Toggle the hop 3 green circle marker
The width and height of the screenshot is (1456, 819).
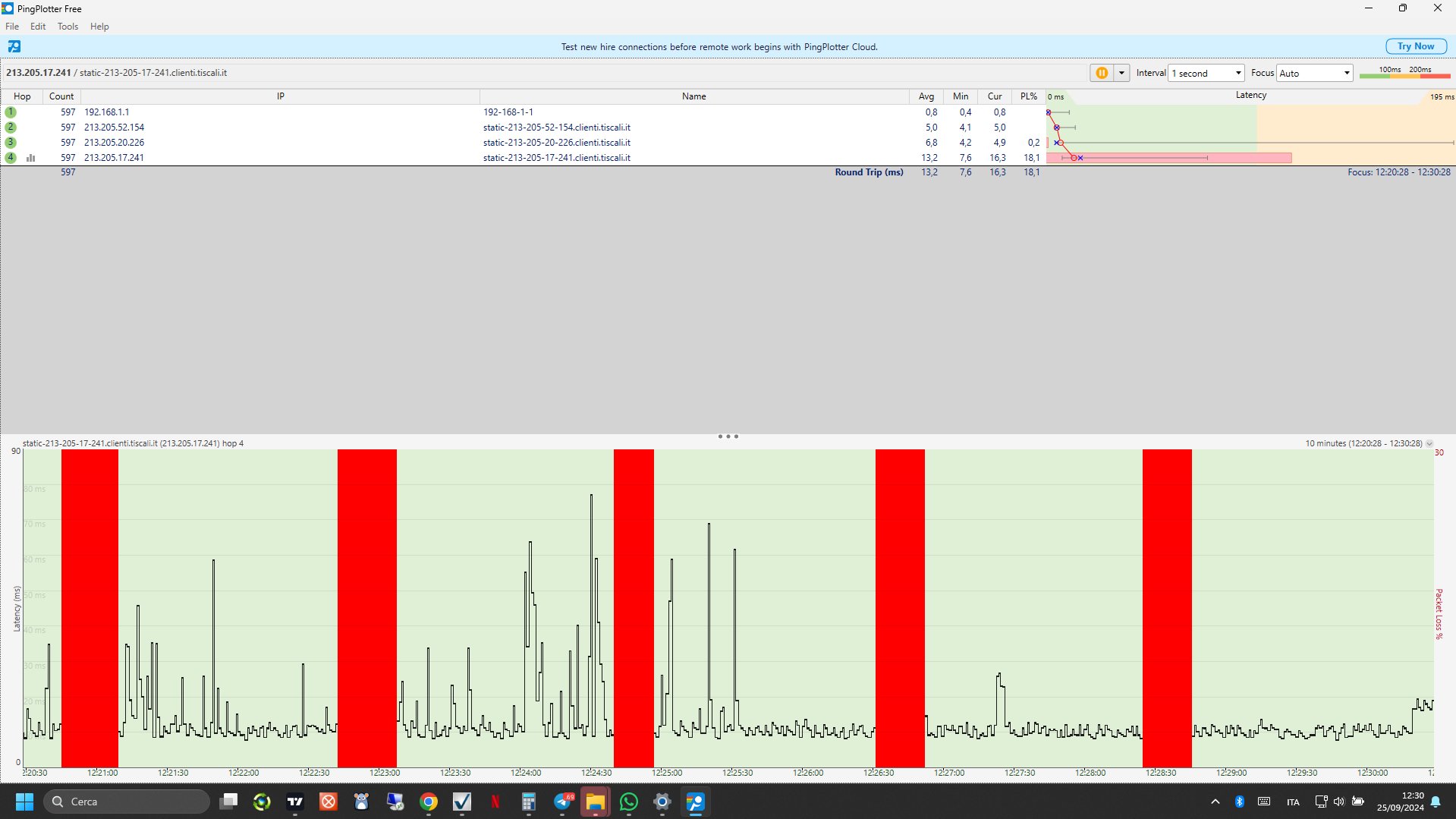click(11, 143)
